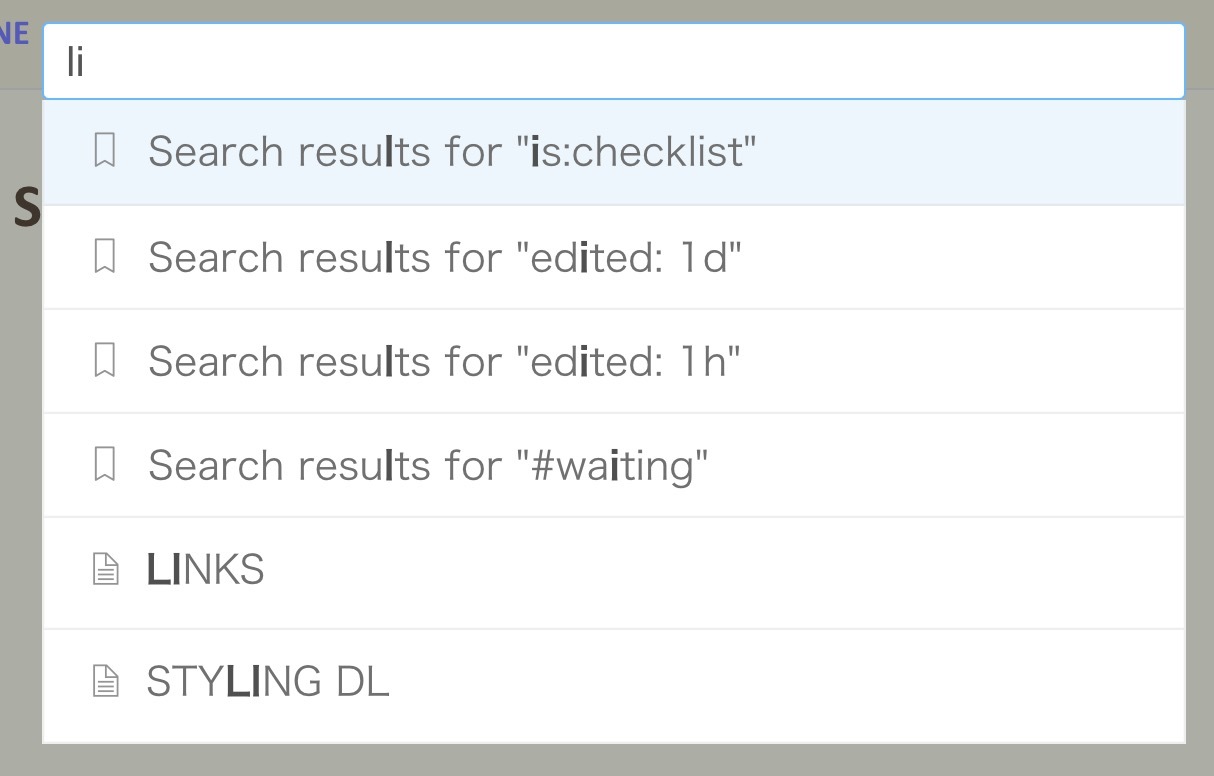Click the last row of the suggestion list
The width and height of the screenshot is (1214, 776).
pos(612,680)
